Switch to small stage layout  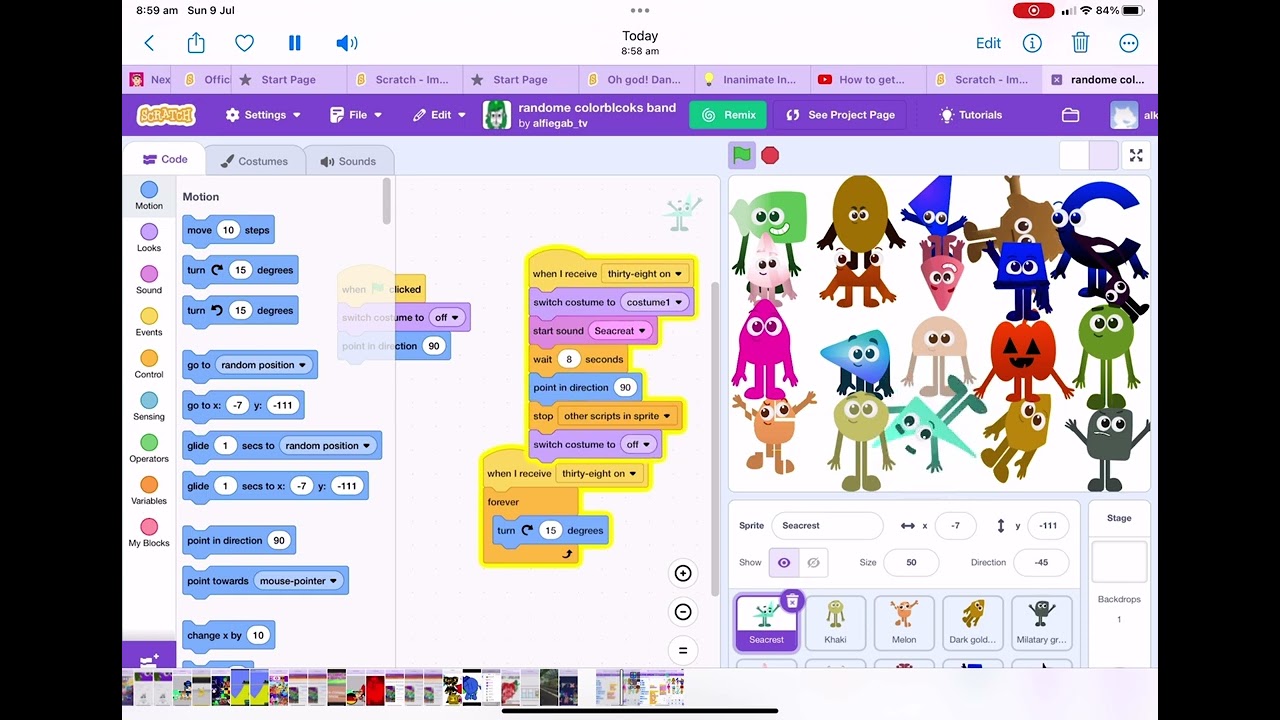pyautogui.click(x=1074, y=155)
